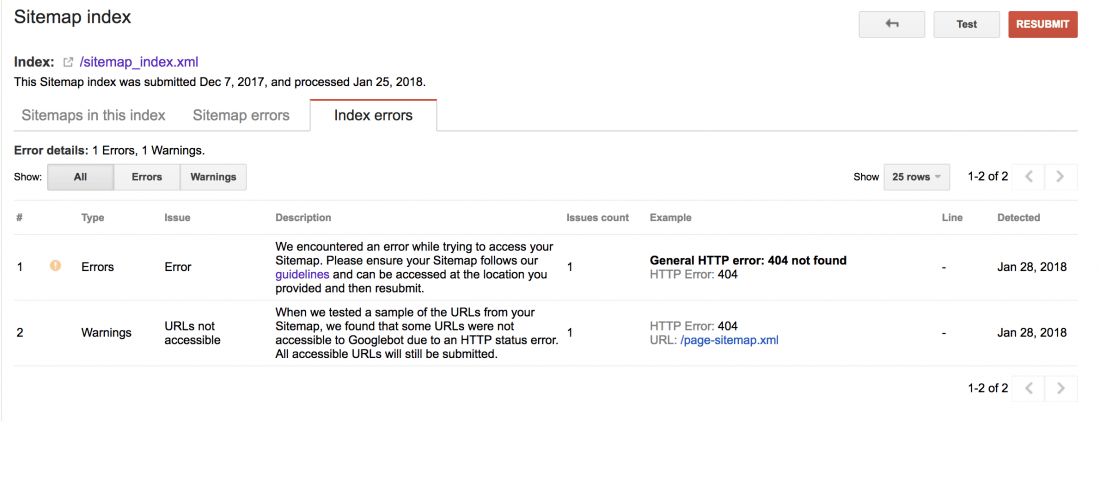Click the back arrow button
The width and height of the screenshot is (1100, 494).
pos(892,24)
